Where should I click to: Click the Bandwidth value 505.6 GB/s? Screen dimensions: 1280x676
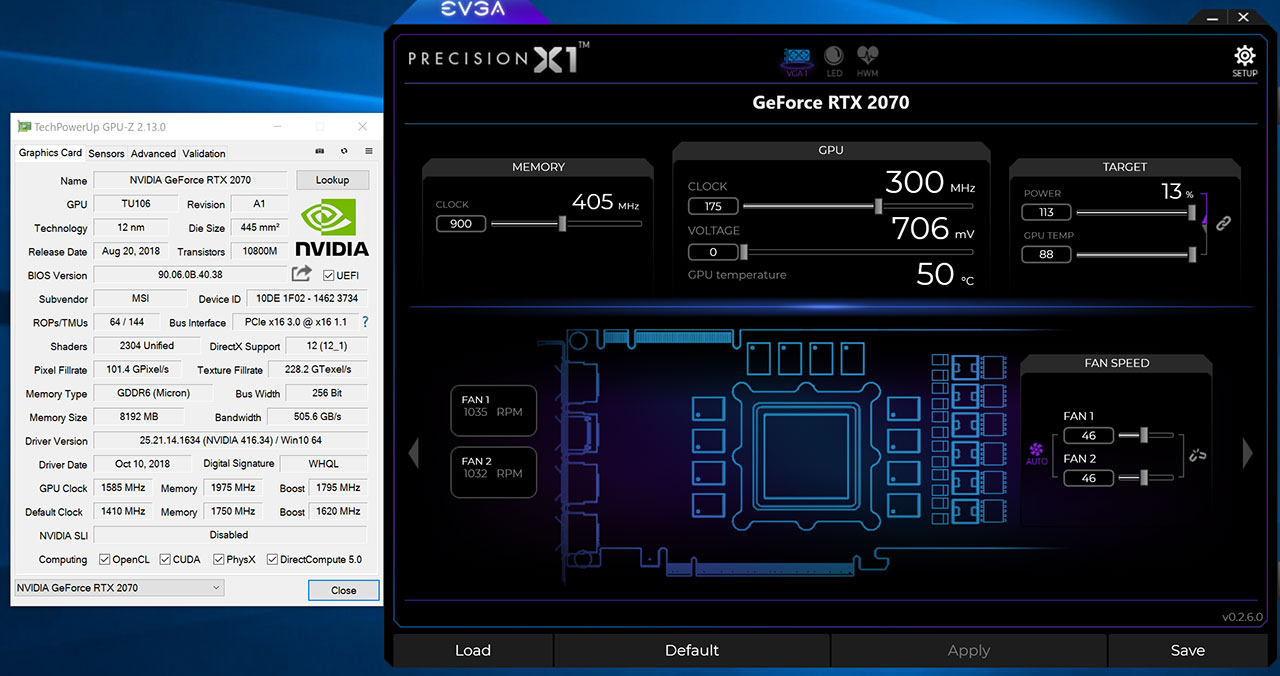tap(316, 417)
